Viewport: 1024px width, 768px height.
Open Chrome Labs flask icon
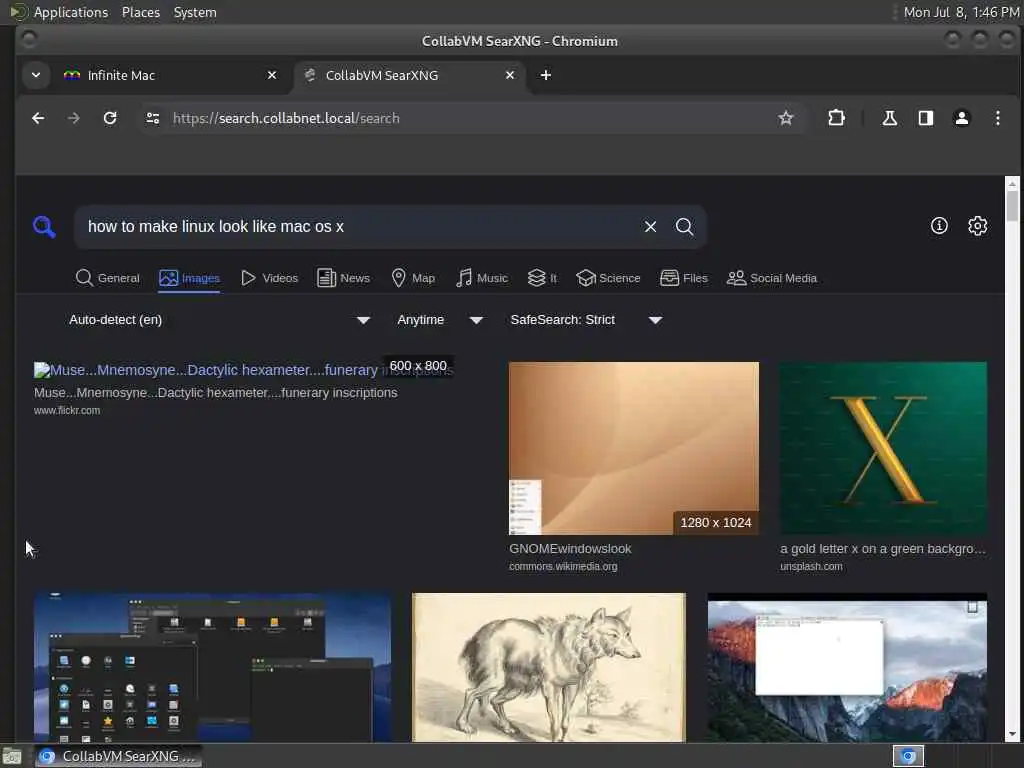pos(889,118)
